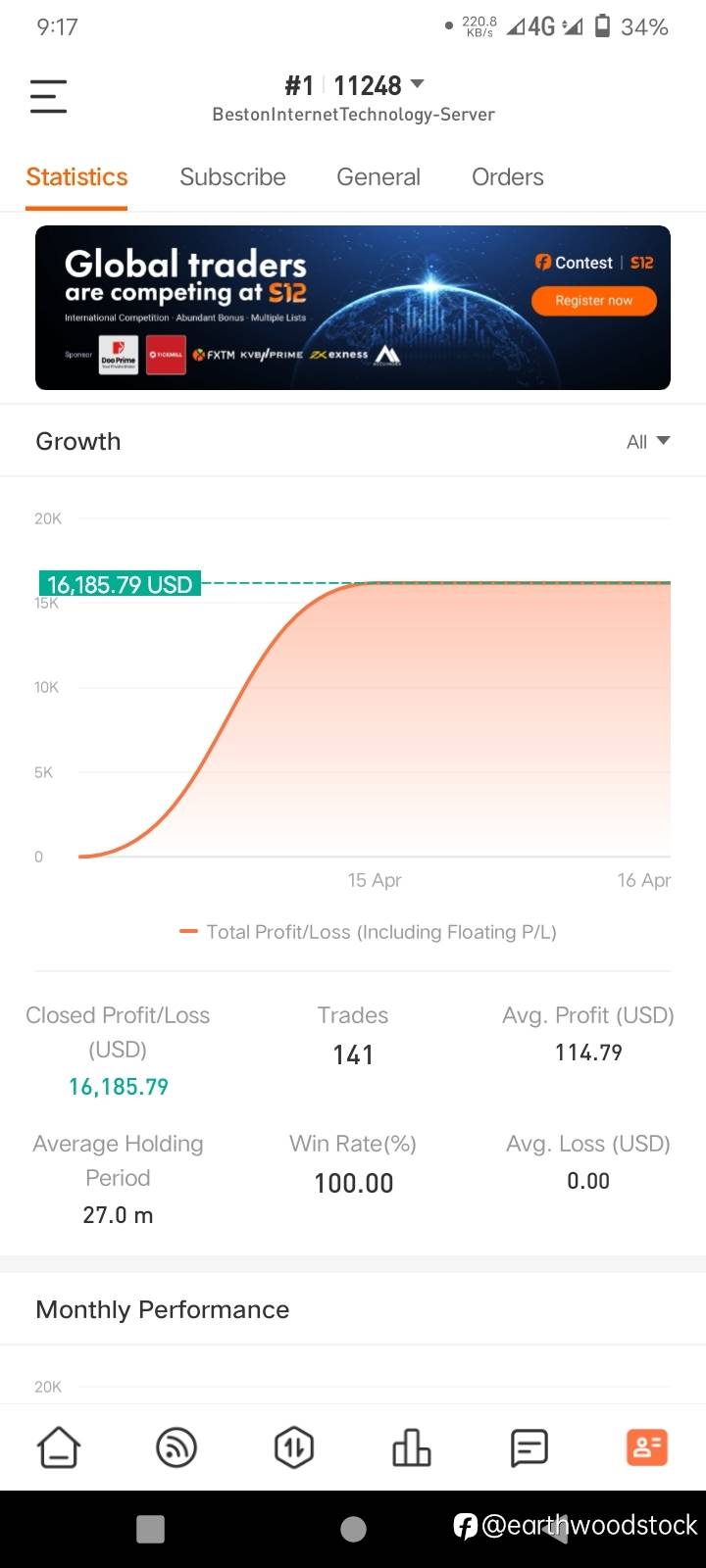This screenshot has height=1568, width=706.
Task: Tap the home icon in bottom bar
Action: tap(59, 1446)
